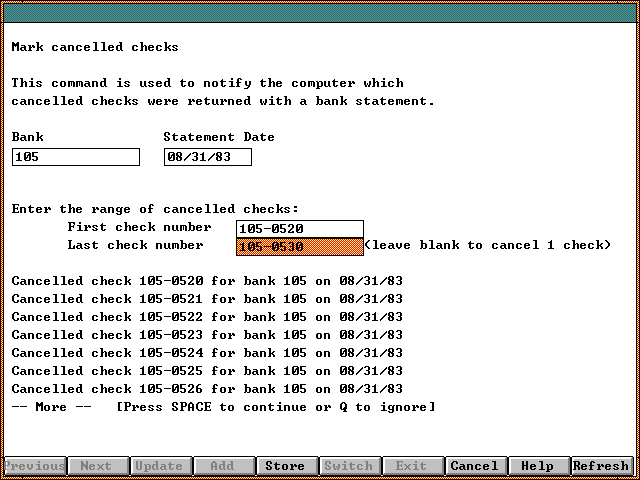Click the Cancelled check 105-0523 line
This screenshot has width=640, height=480.
(207, 335)
